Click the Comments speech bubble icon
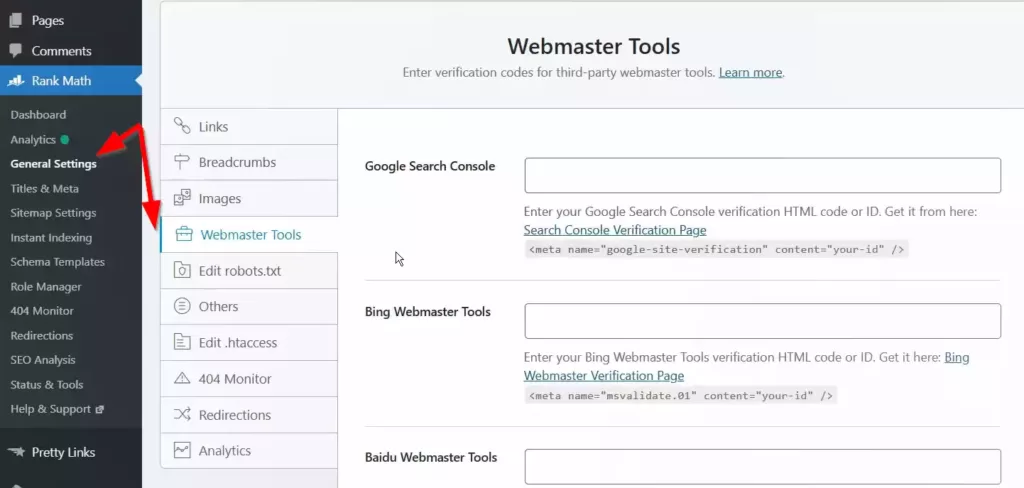Viewport: 1024px width, 488px height. pos(16,51)
